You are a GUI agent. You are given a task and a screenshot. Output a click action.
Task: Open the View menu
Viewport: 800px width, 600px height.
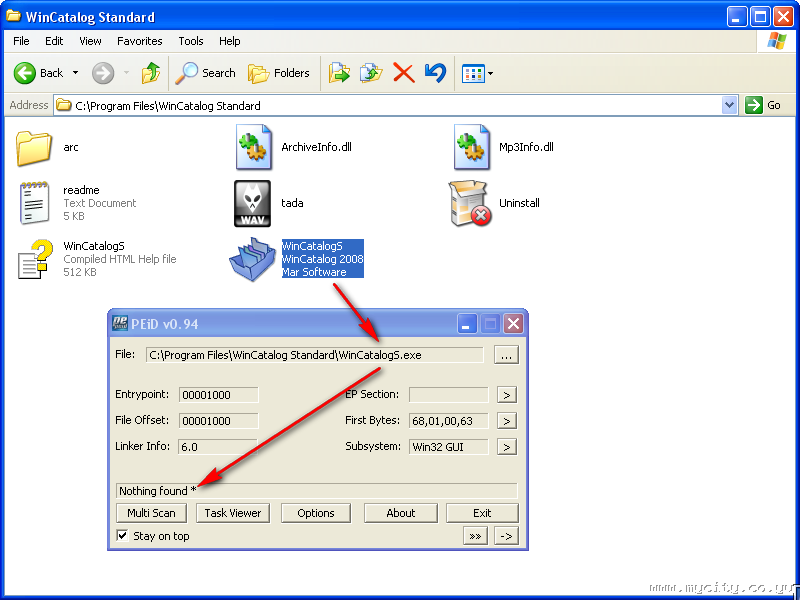tap(90, 41)
